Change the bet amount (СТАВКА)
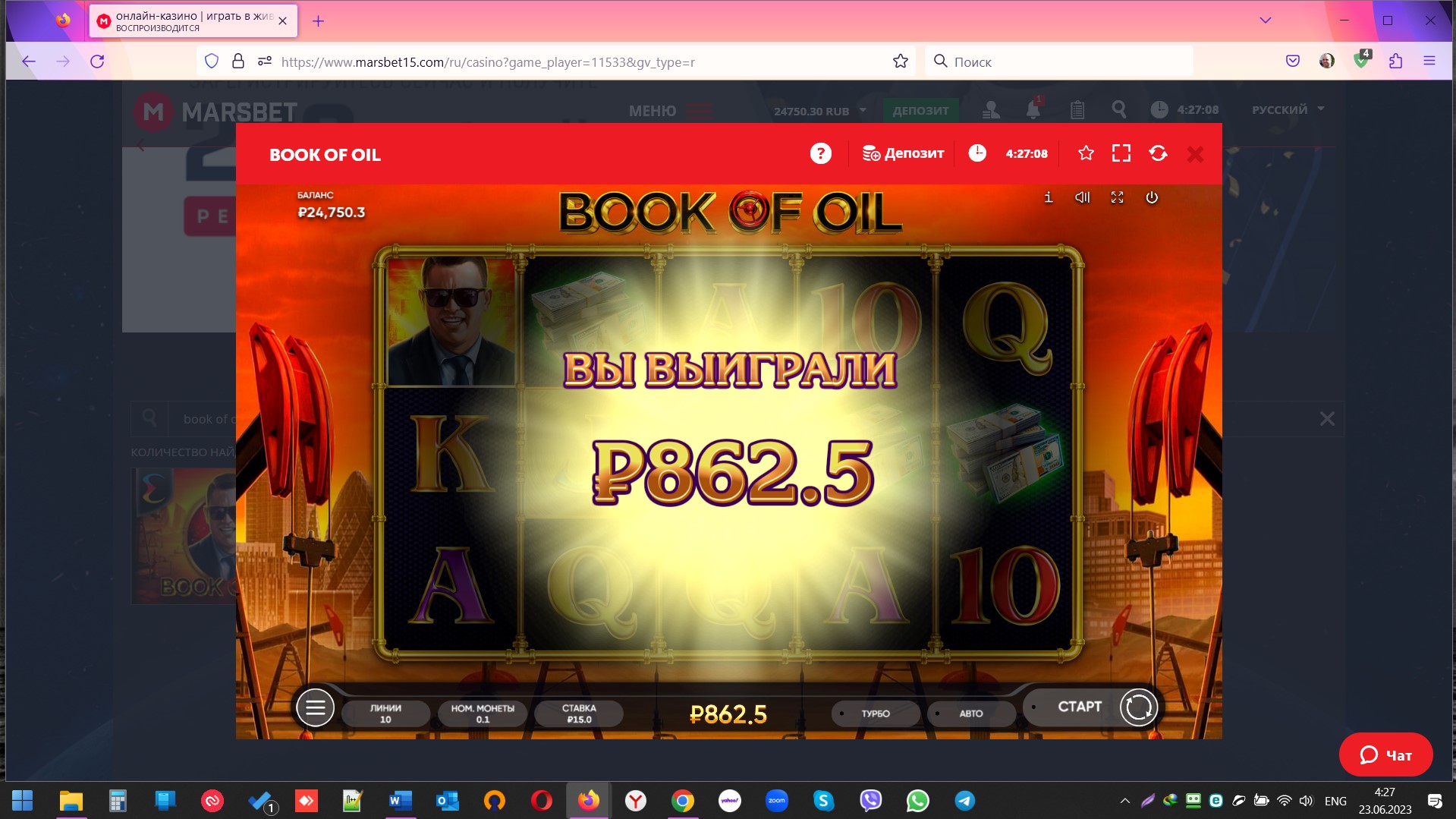Viewport: 1456px width, 819px height. (579, 713)
